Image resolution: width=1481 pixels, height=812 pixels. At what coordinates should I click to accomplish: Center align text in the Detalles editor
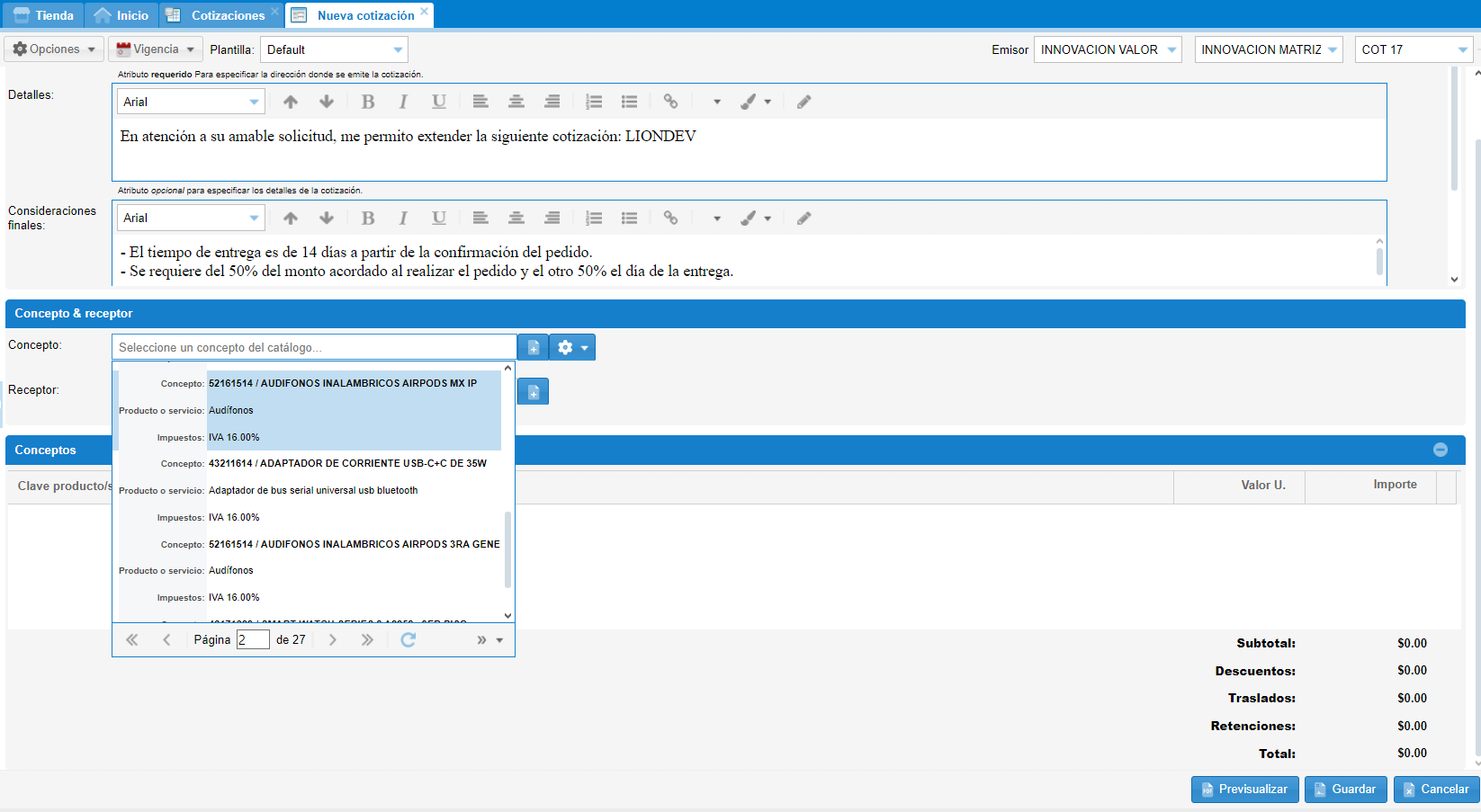tap(516, 102)
